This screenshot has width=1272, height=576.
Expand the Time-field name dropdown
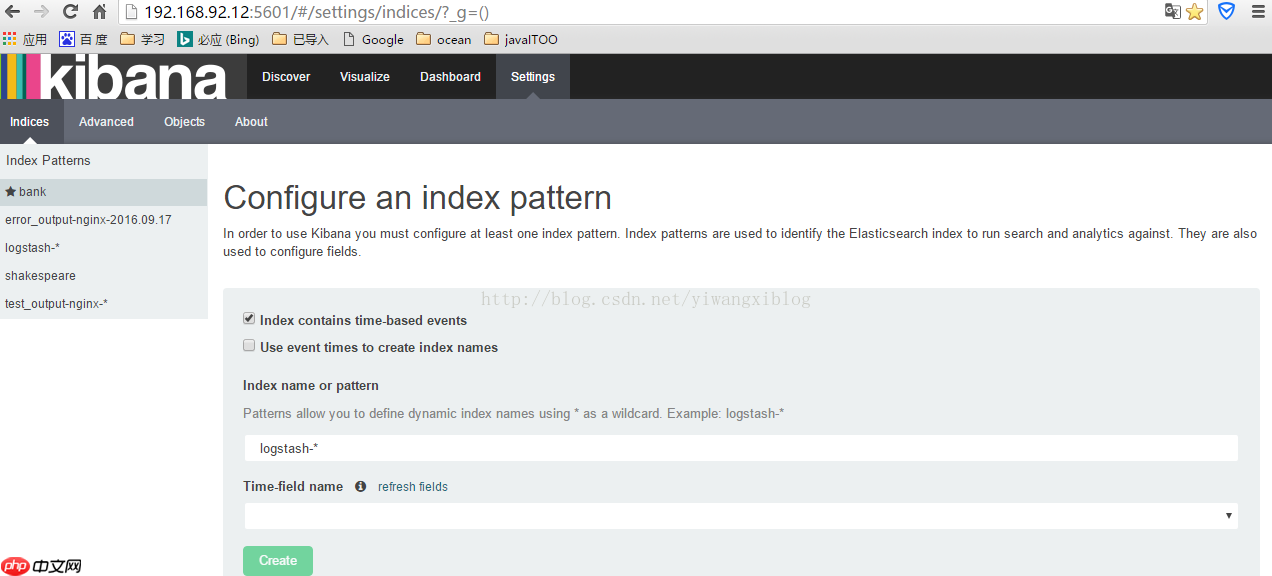pos(740,516)
